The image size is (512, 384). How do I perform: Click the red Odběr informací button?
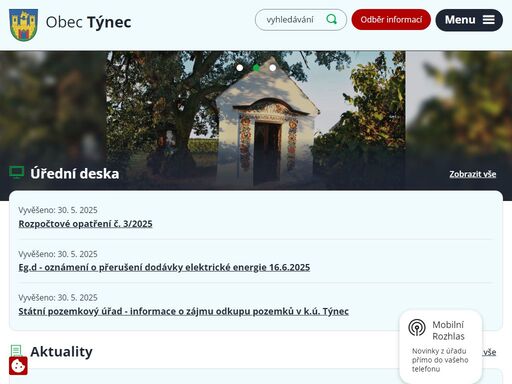click(x=391, y=20)
